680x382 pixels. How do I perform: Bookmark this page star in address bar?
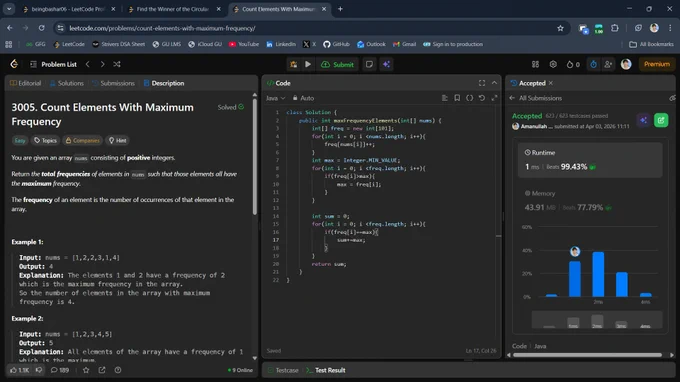click(560, 28)
